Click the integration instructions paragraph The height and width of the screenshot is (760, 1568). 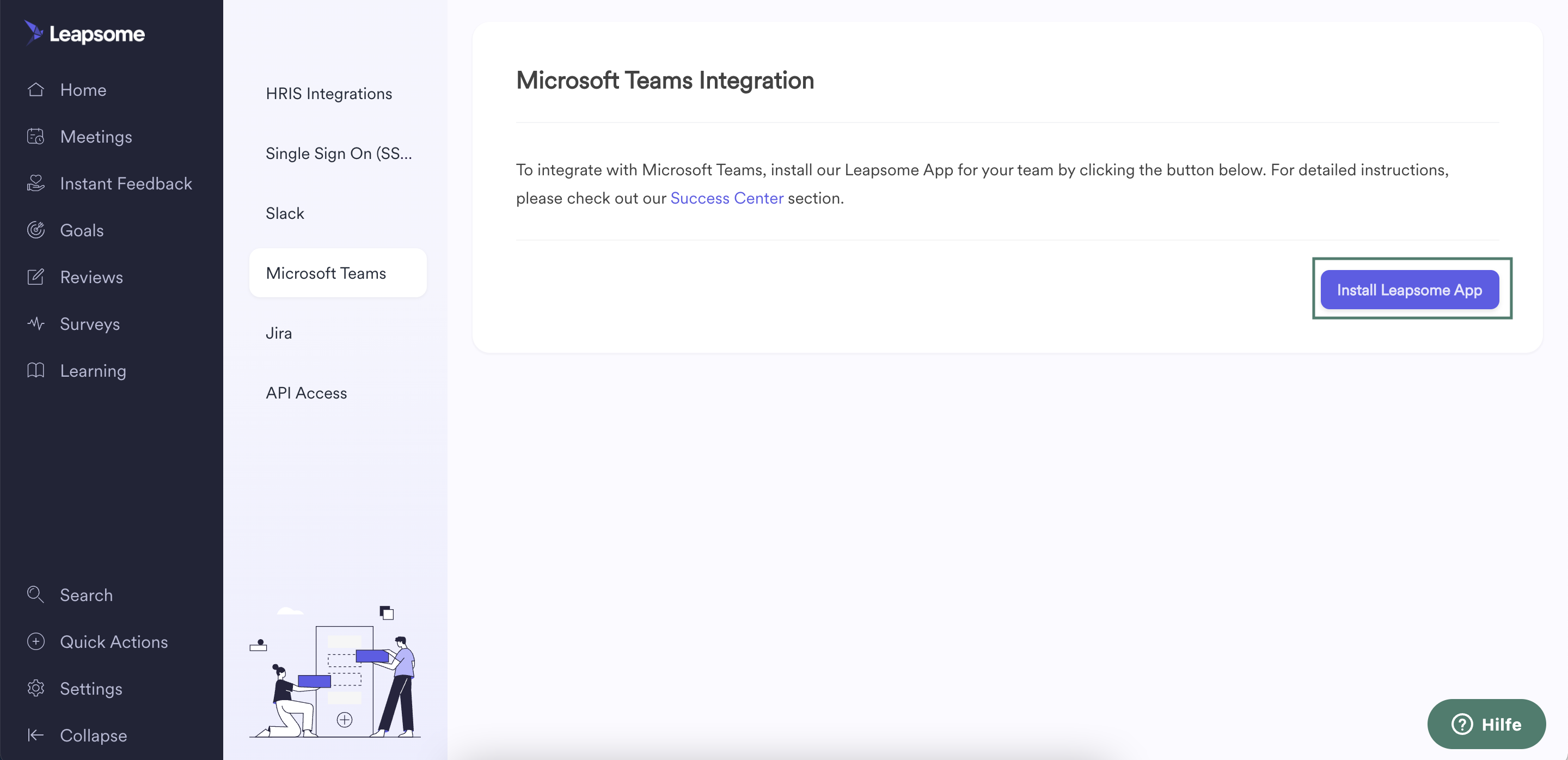point(982,184)
